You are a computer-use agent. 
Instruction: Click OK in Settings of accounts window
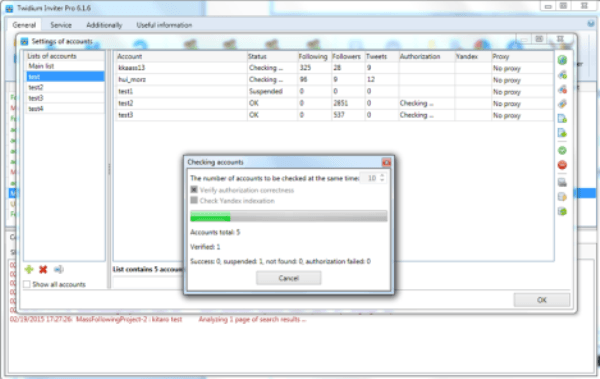click(541, 300)
